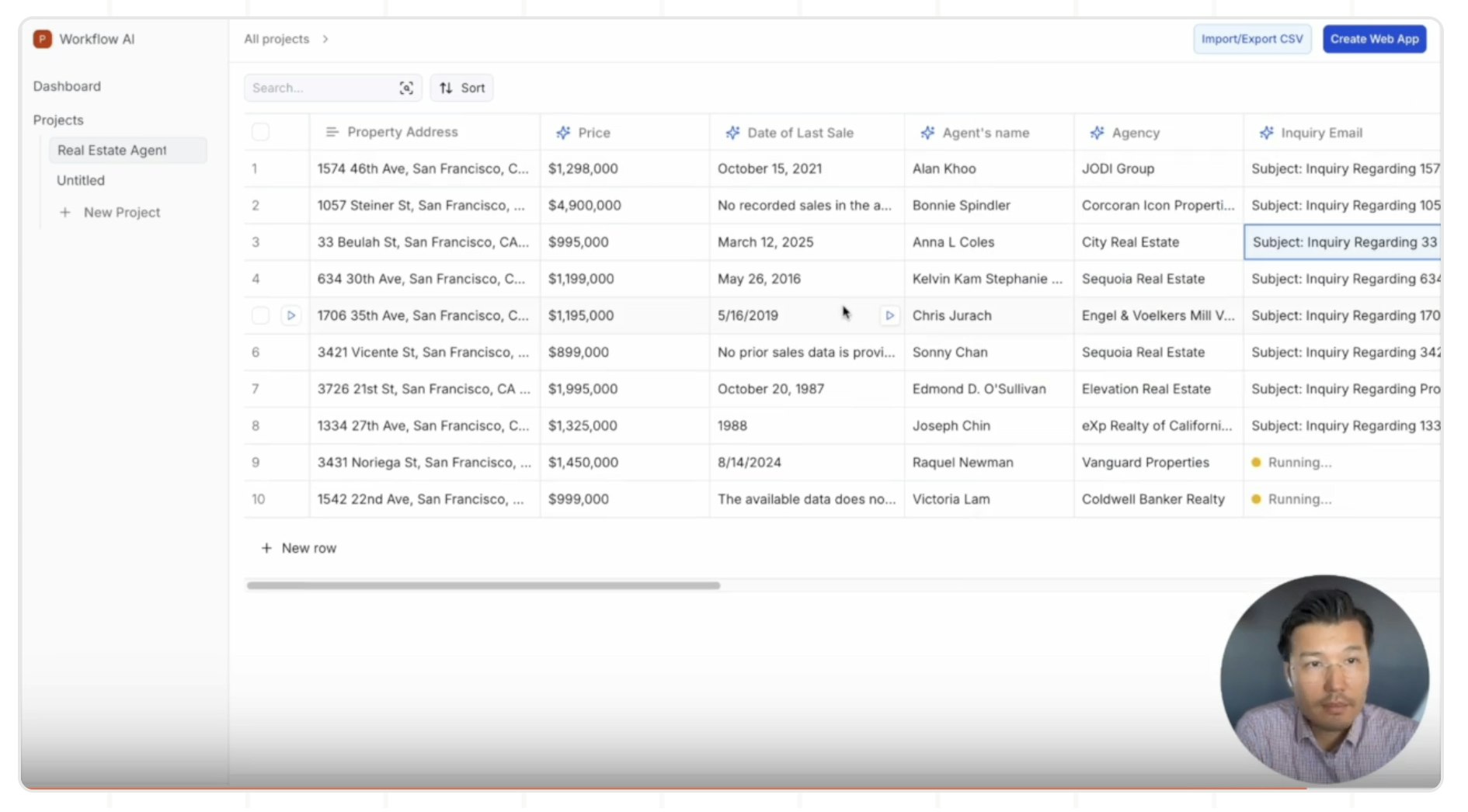Screen dimensions: 1468x812
Task: Click the Workflow AI logo icon
Action: [x=43, y=39]
